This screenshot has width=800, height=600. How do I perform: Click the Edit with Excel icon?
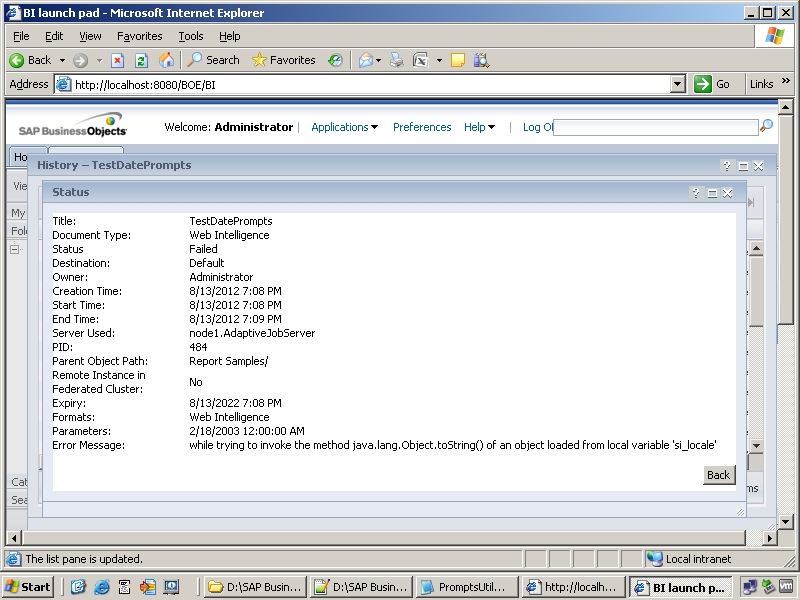pyautogui.click(x=420, y=60)
